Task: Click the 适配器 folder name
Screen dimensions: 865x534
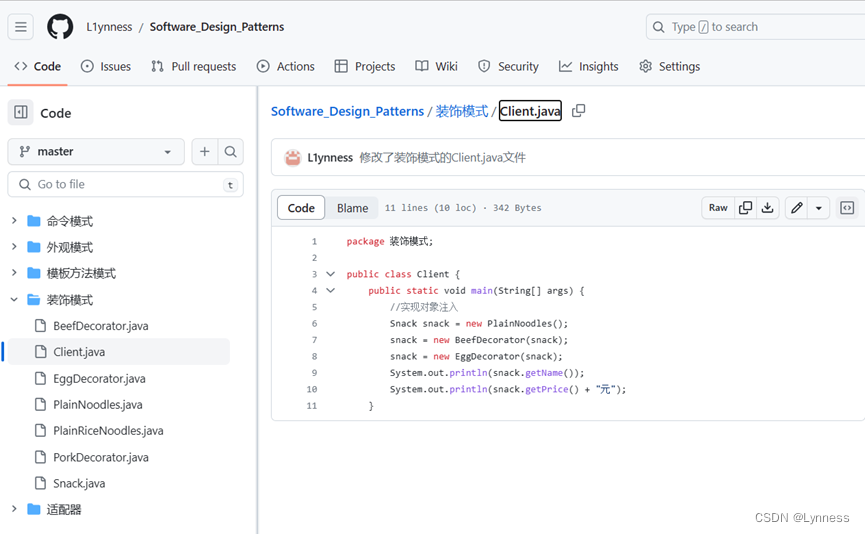Action: tap(63, 509)
